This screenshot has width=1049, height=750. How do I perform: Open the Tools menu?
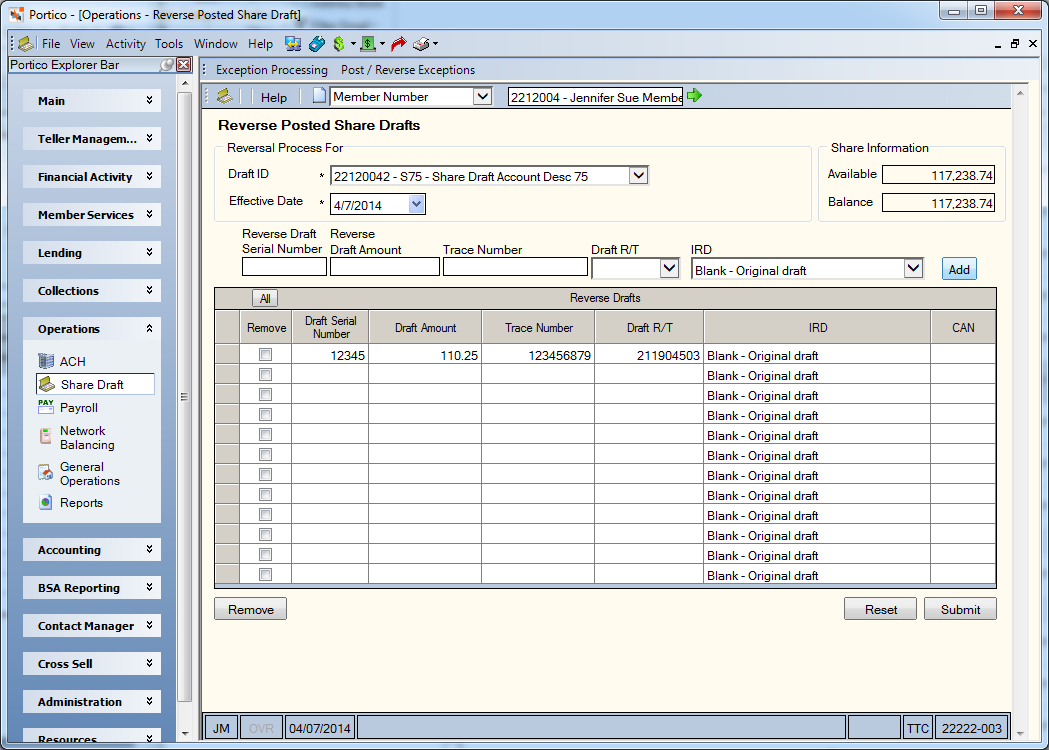click(169, 43)
